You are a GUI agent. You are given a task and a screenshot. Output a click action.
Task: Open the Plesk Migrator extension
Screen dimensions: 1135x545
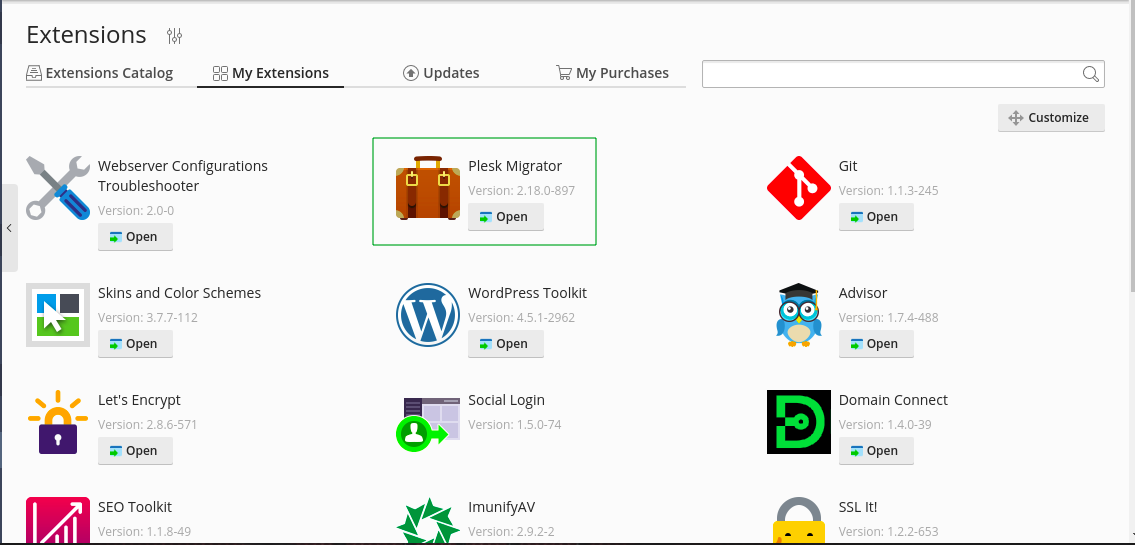(505, 216)
